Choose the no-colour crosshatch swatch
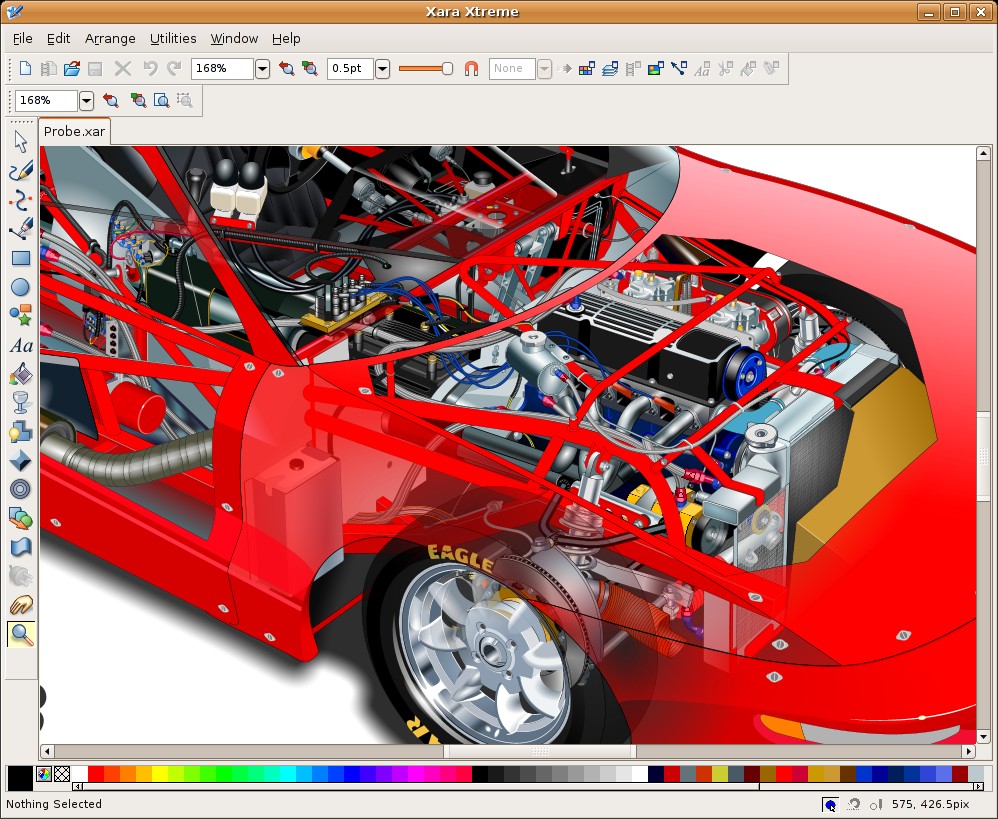Screen dimensions: 998x819 [62, 774]
